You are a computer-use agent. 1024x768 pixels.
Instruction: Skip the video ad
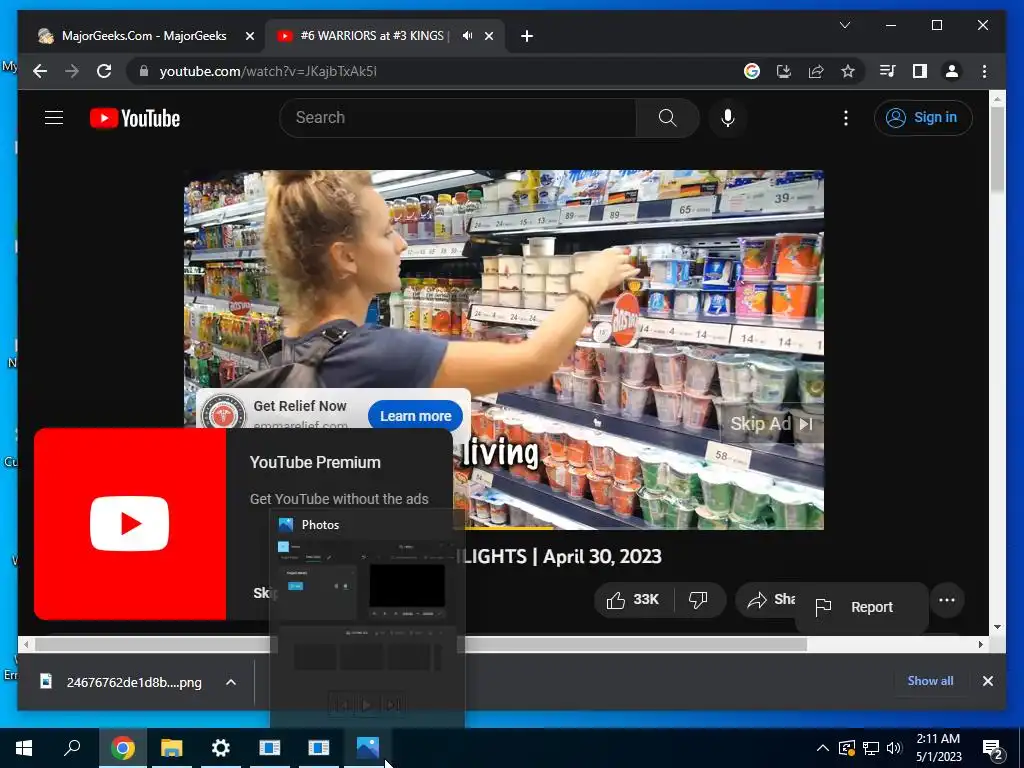[771, 424]
